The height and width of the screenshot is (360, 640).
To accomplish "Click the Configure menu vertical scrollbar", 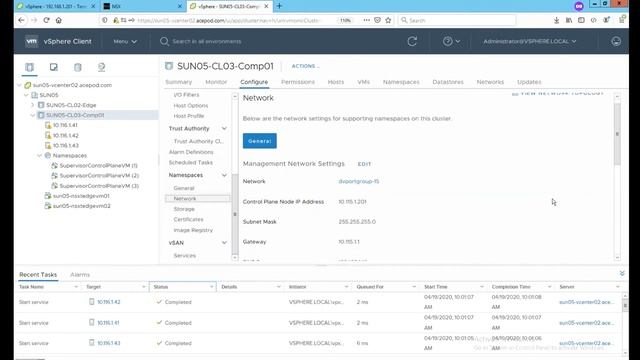I will tap(235, 214).
